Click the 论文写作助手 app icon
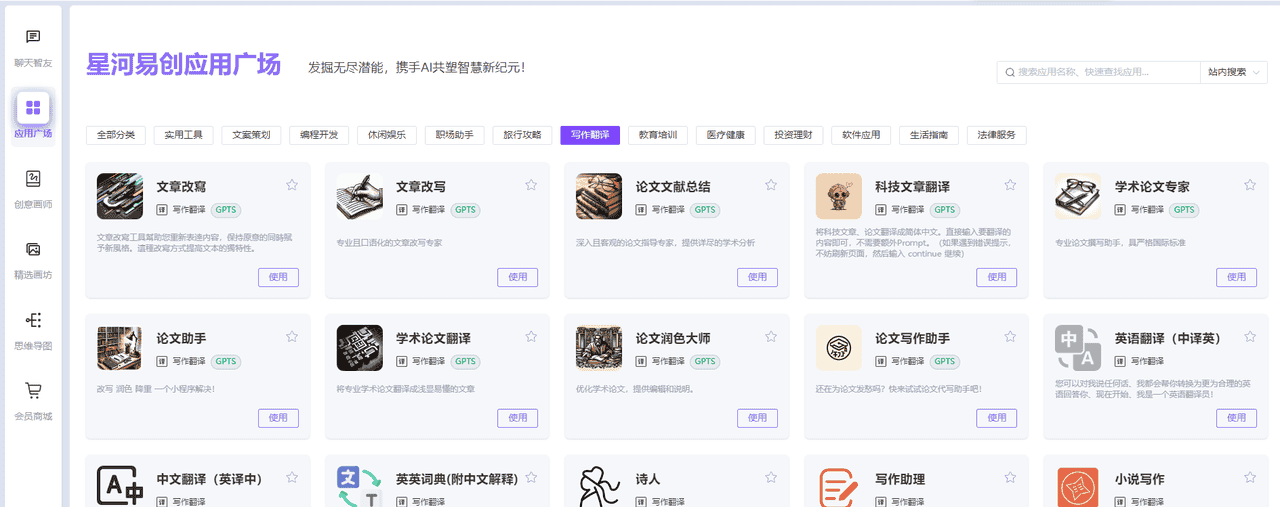The height and width of the screenshot is (507, 1280). (x=839, y=348)
